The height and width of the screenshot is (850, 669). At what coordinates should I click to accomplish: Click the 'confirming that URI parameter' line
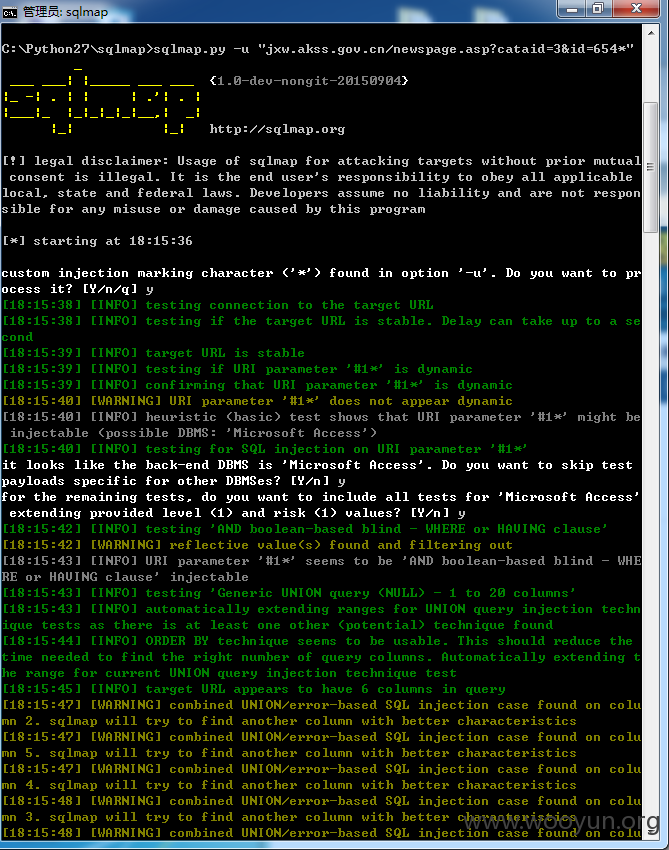(257, 385)
